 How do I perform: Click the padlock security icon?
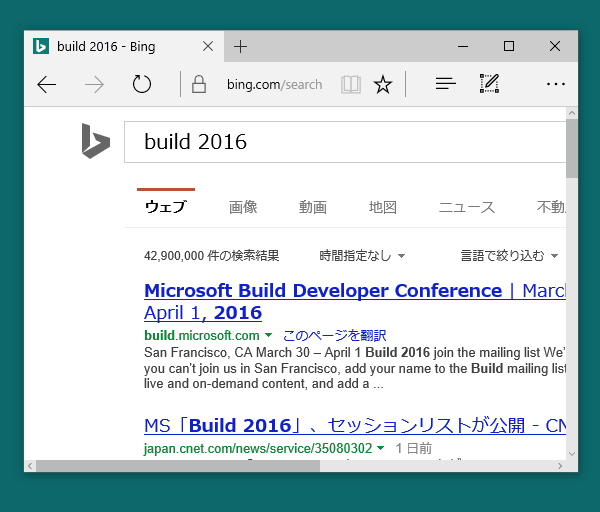pos(199,84)
